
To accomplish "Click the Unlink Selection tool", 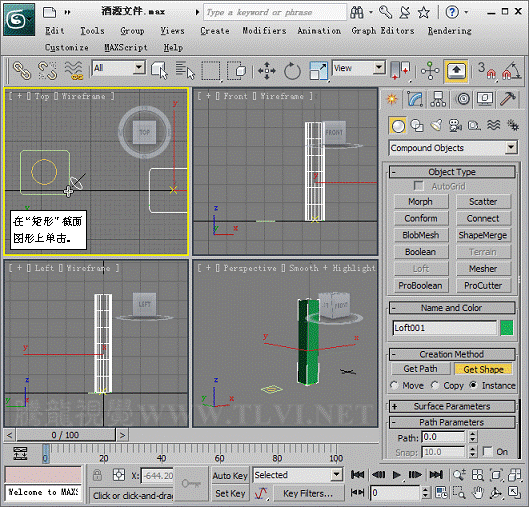I will coord(47,71).
